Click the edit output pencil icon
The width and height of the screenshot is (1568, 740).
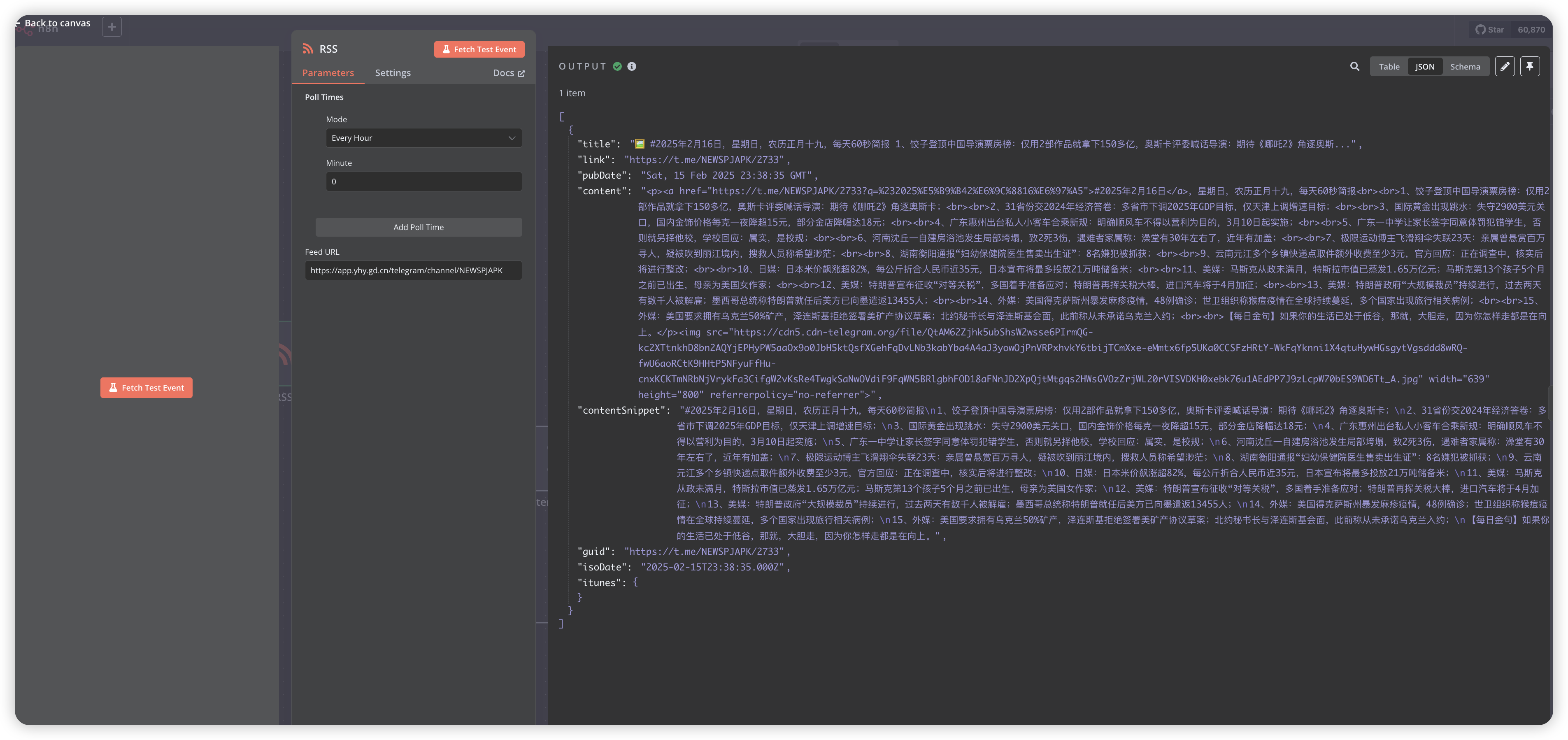1505,66
